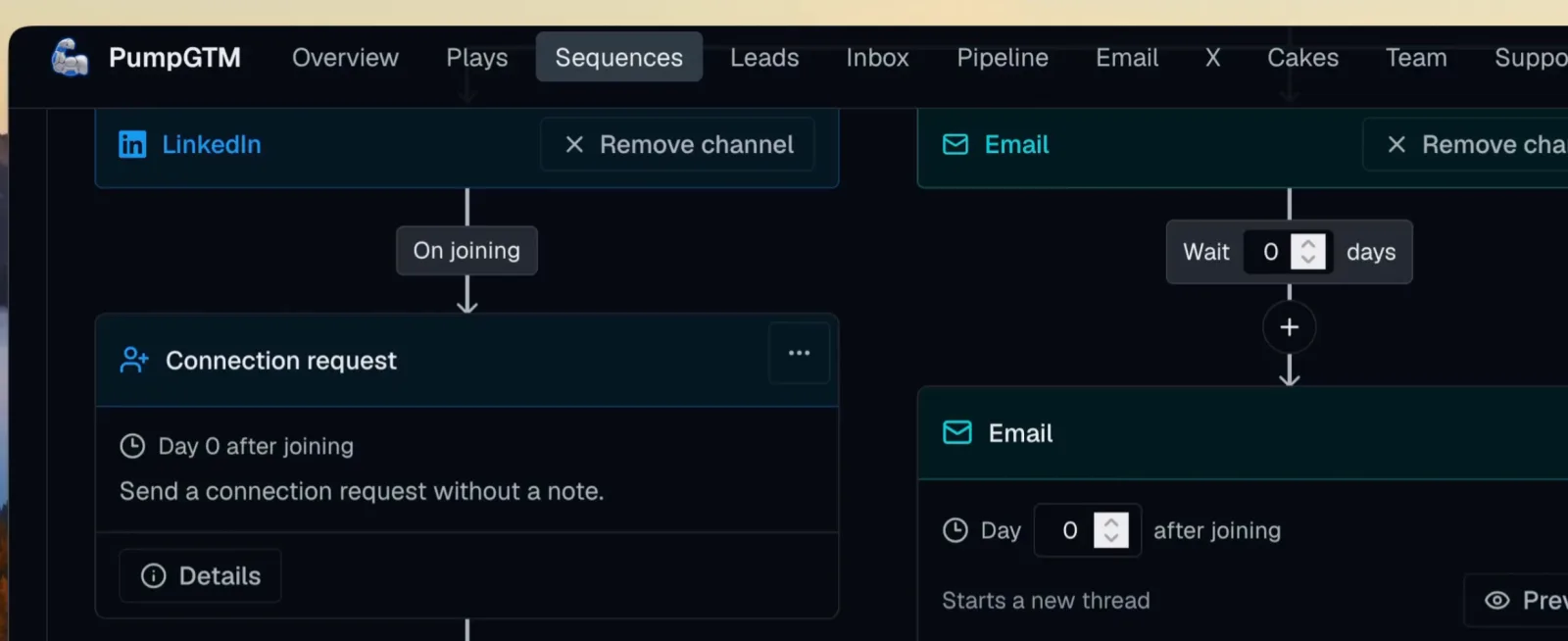The width and height of the screenshot is (1568, 641).
Task: Click the eye icon Preview button
Action: pos(1517,601)
